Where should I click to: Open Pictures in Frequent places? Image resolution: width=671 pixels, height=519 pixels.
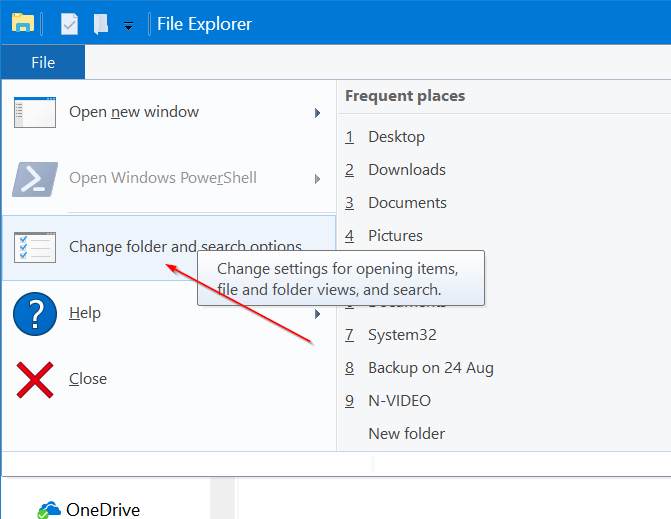point(395,236)
